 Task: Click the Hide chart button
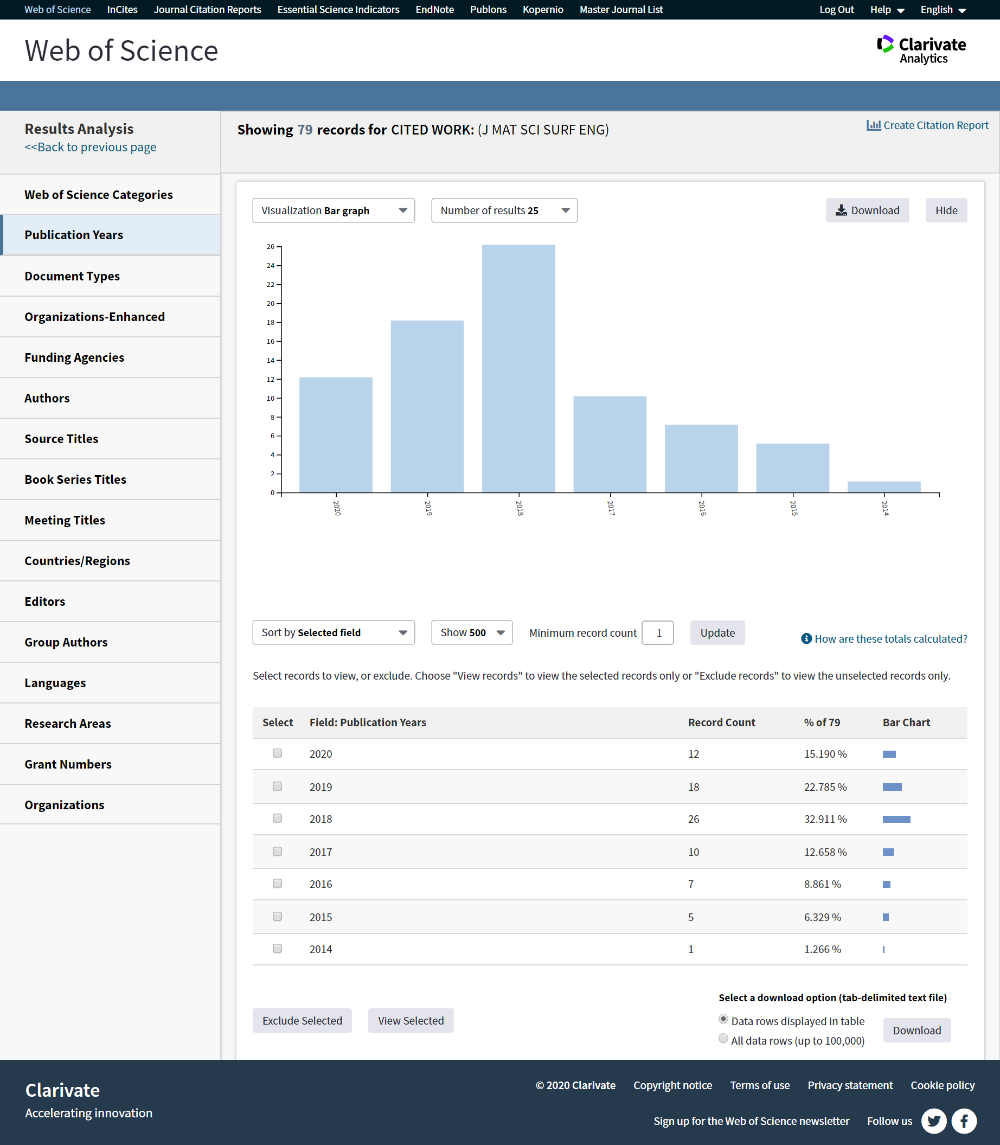pos(946,210)
